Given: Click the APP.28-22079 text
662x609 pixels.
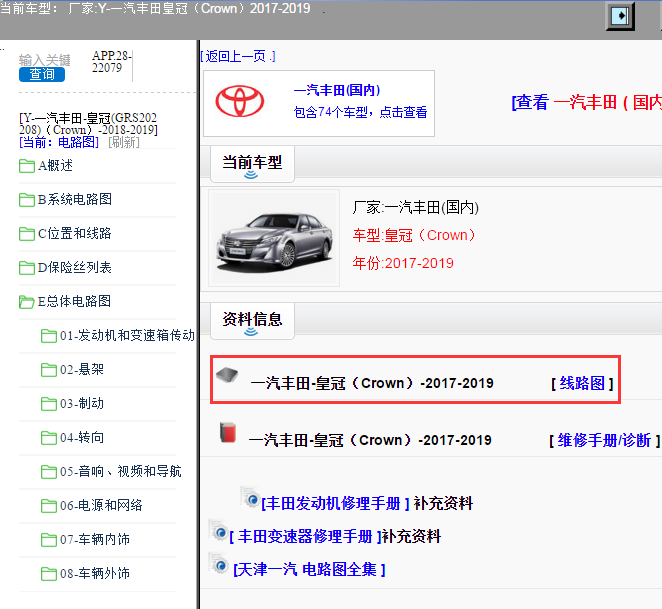Looking at the screenshot, I should click(x=112, y=62).
